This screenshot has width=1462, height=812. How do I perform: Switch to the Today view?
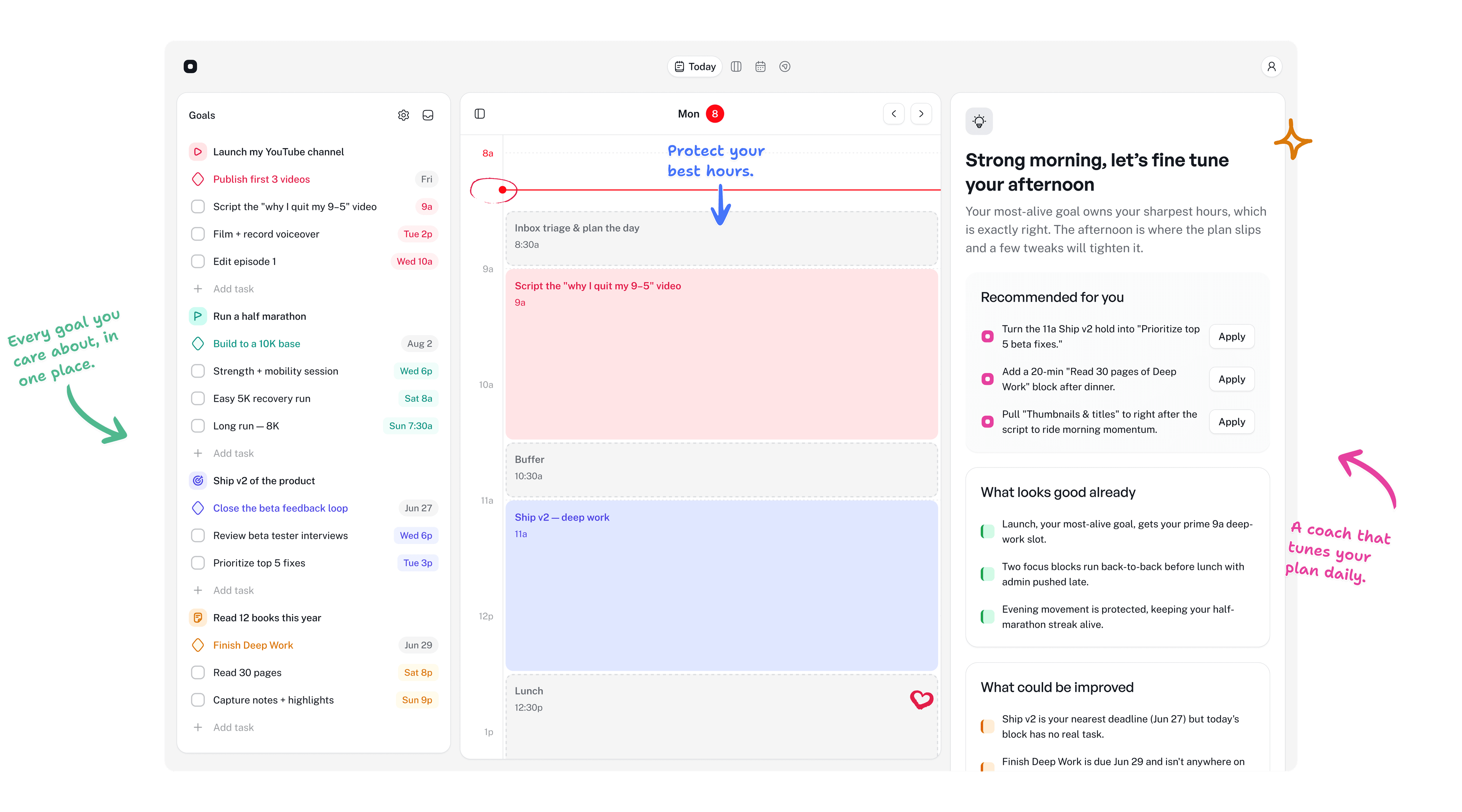tap(695, 66)
